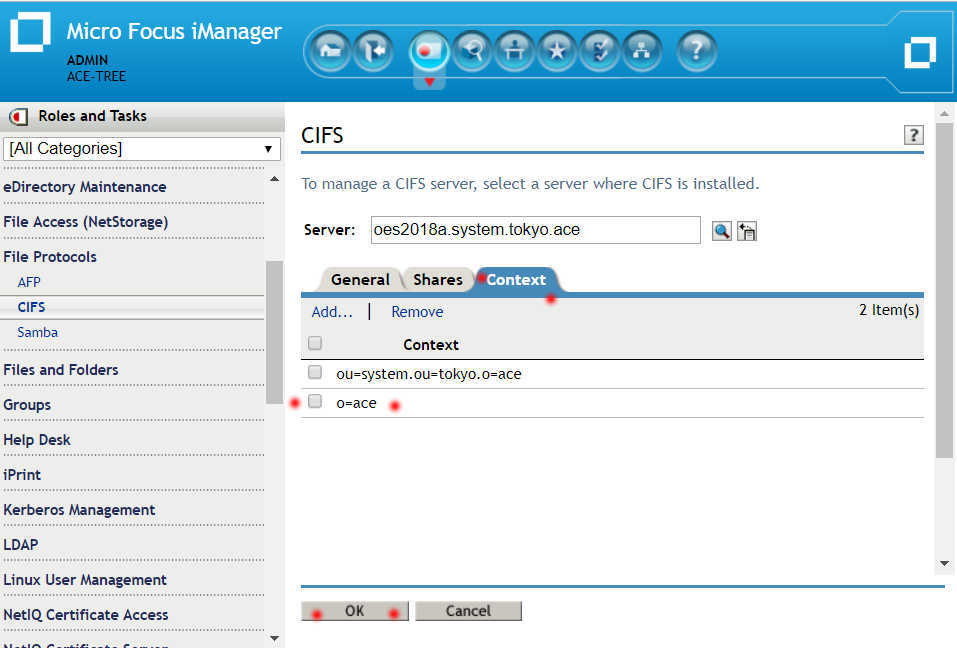957x648 pixels.
Task: Open the Samba task link
Action: point(37,333)
